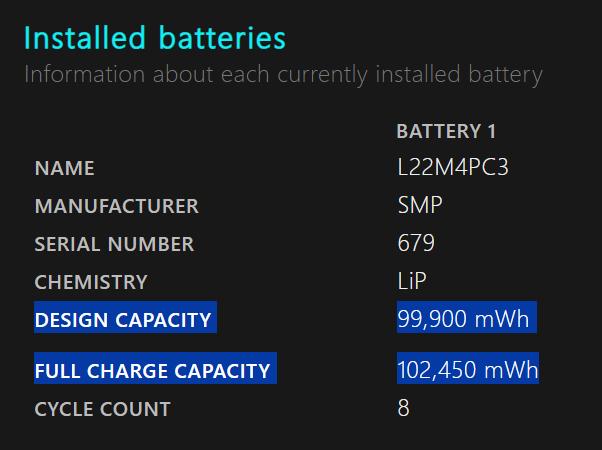This screenshot has width=602, height=450.
Task: Select the manufacturer value SMP
Action: (420, 206)
